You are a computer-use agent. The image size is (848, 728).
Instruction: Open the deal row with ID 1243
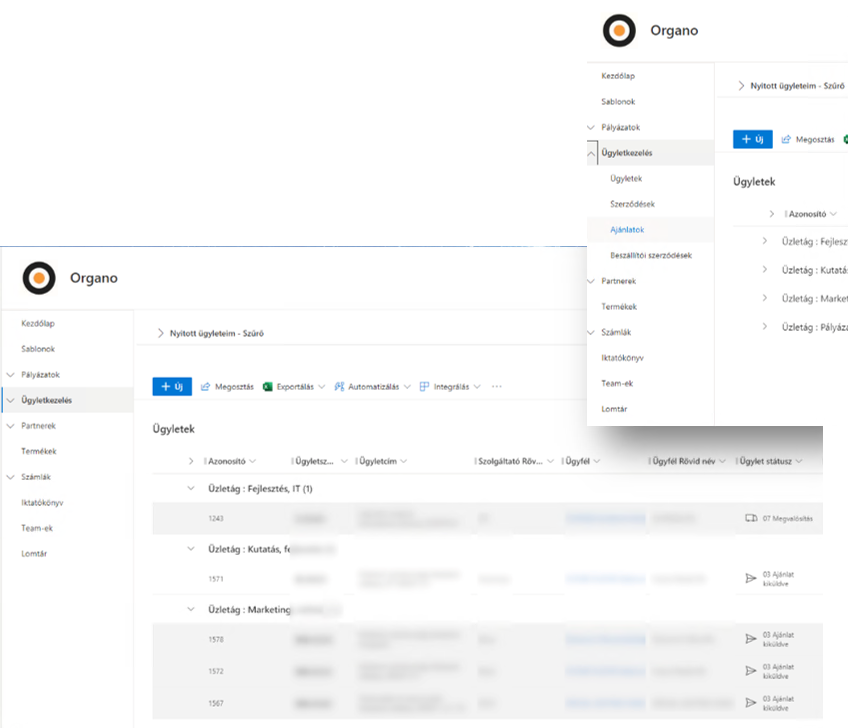click(216, 518)
